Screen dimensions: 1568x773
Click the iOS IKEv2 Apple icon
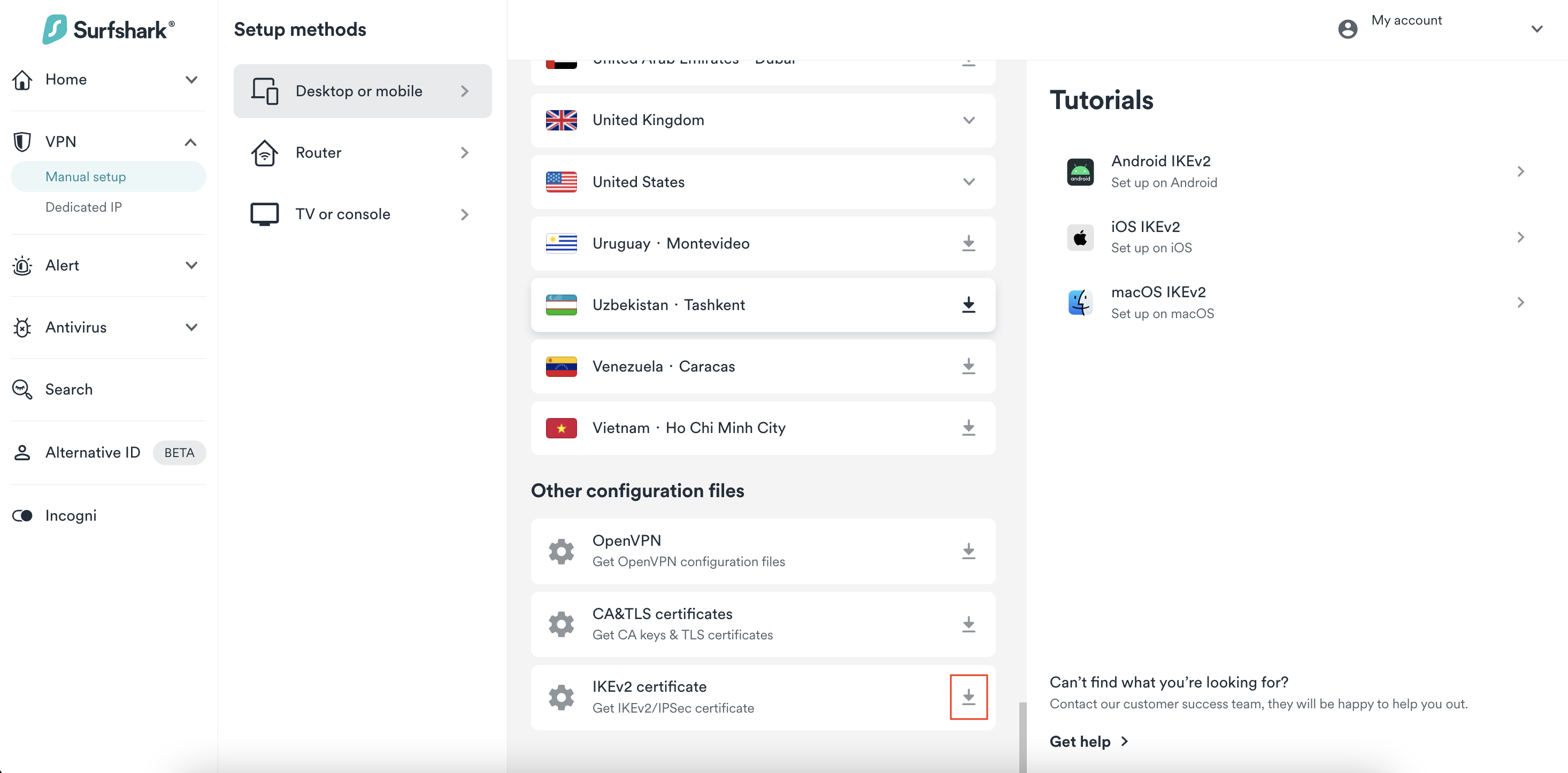[1080, 237]
